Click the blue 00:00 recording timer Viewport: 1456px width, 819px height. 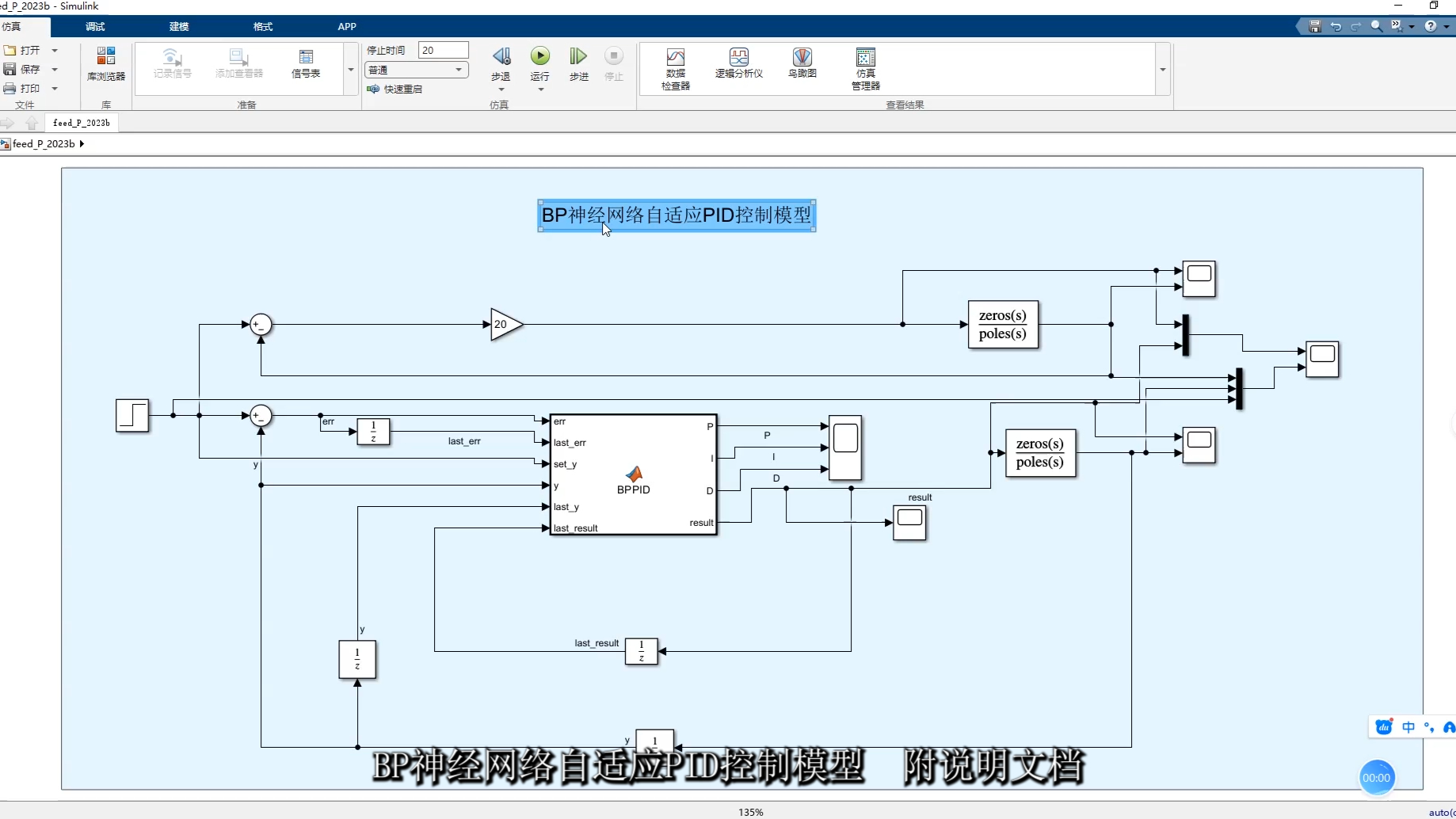(x=1377, y=778)
